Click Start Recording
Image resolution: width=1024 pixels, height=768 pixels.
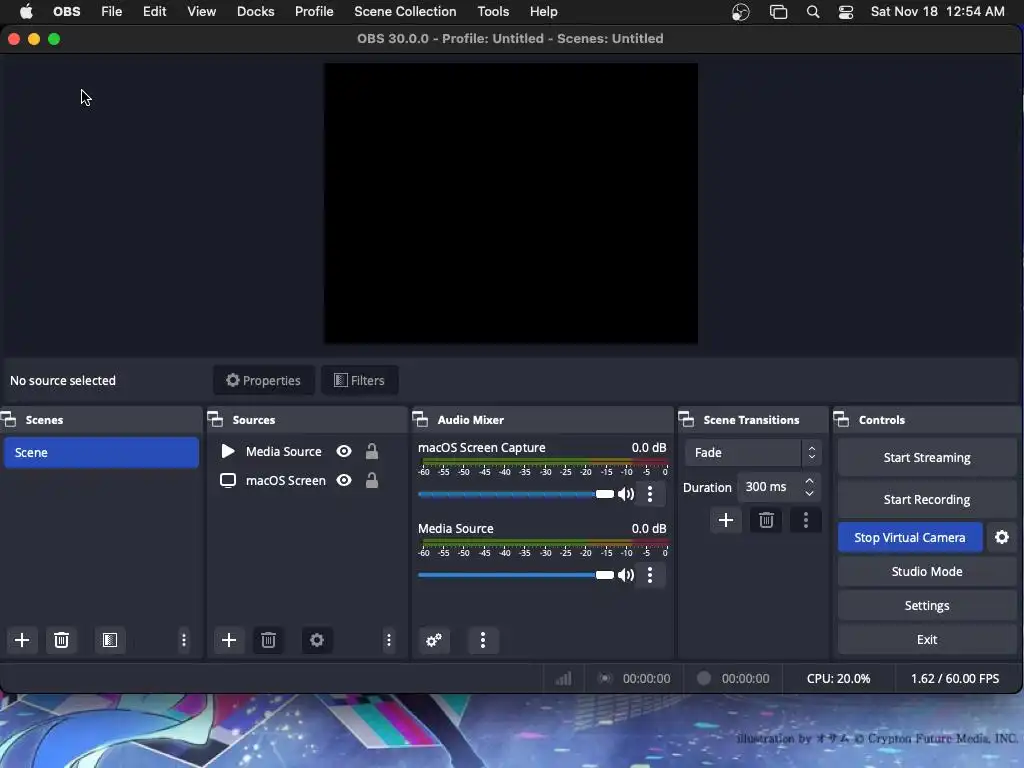927,500
